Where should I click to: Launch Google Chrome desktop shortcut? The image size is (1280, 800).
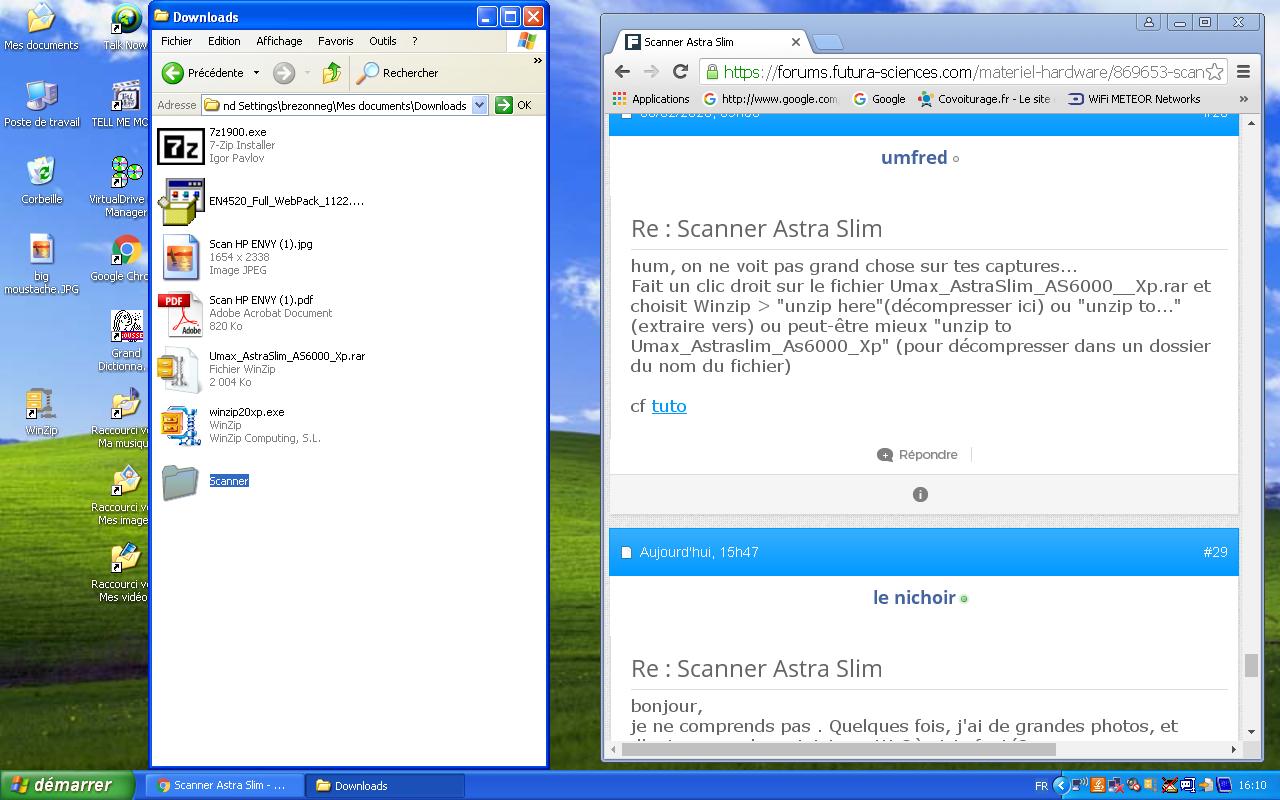[x=126, y=258]
